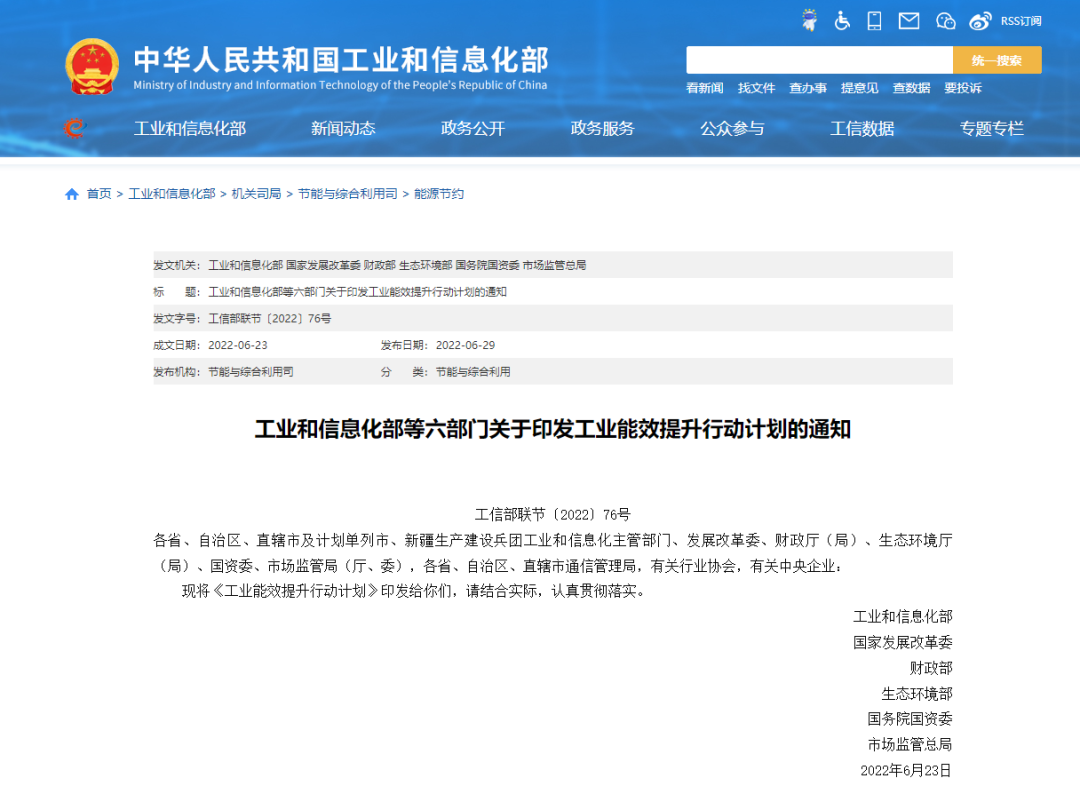The image size is (1080, 802).
Task: Click signature line 财政部
Action: [x=931, y=668]
